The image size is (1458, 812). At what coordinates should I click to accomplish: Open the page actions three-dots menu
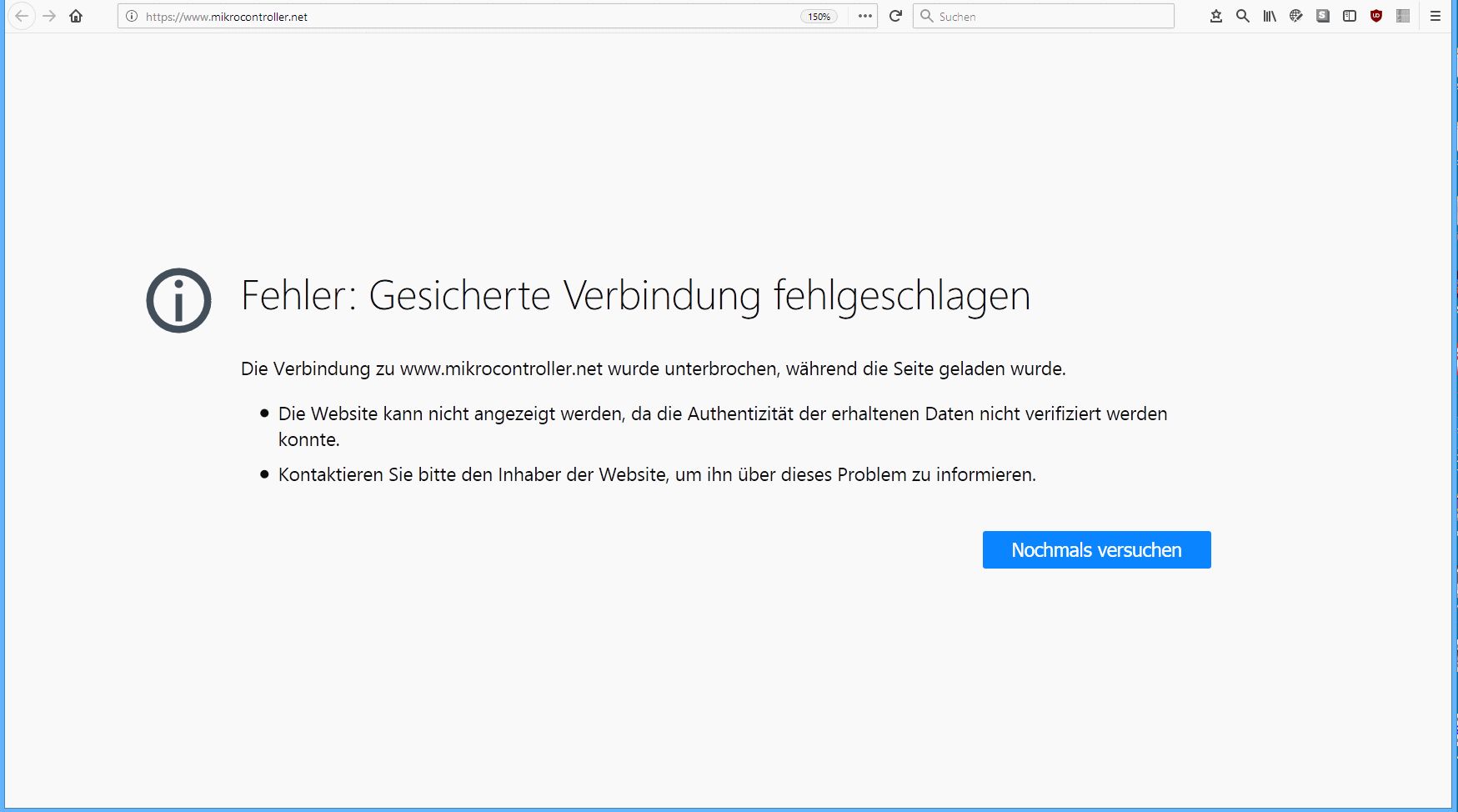tap(865, 17)
